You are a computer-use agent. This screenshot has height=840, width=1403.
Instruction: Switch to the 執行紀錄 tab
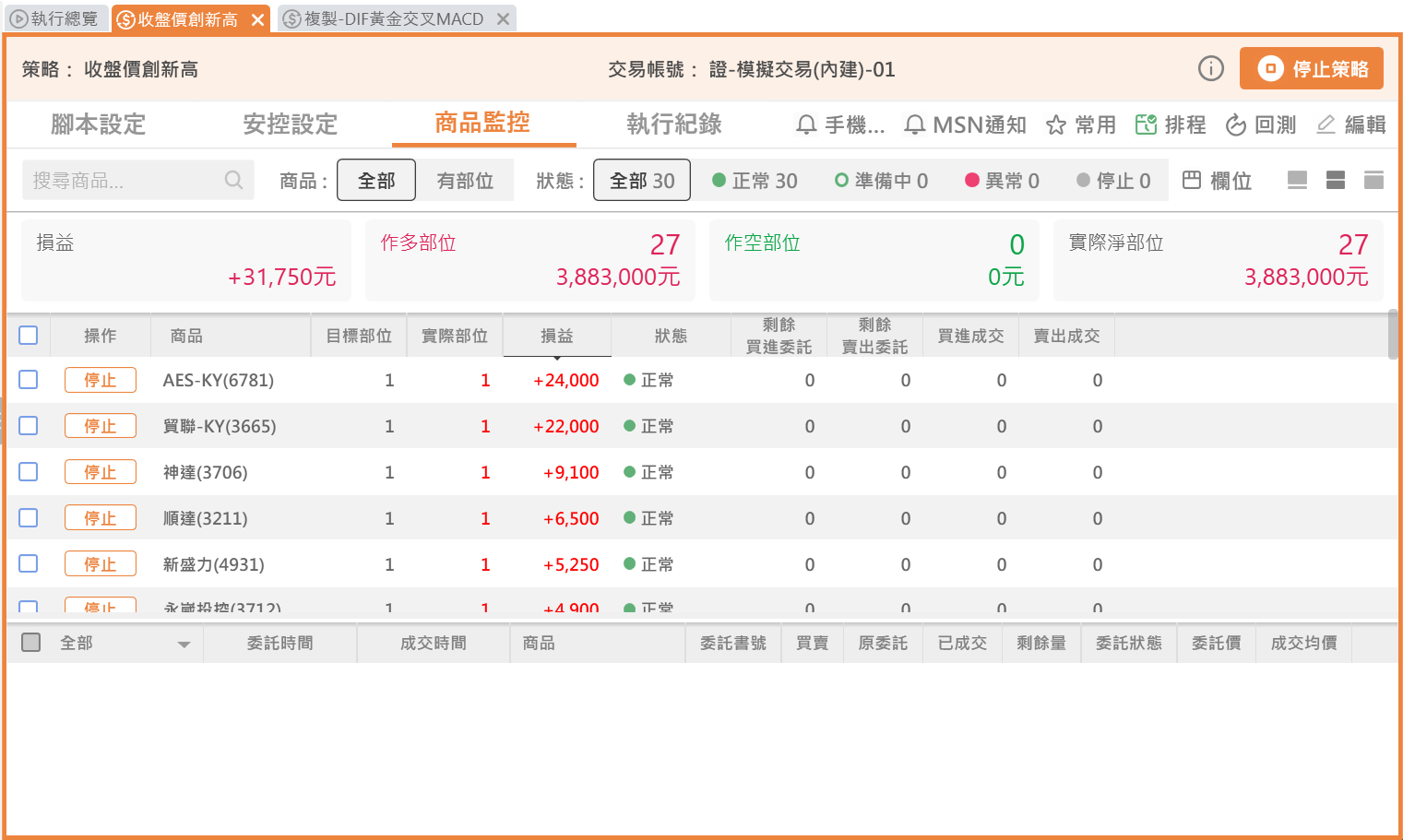point(673,124)
